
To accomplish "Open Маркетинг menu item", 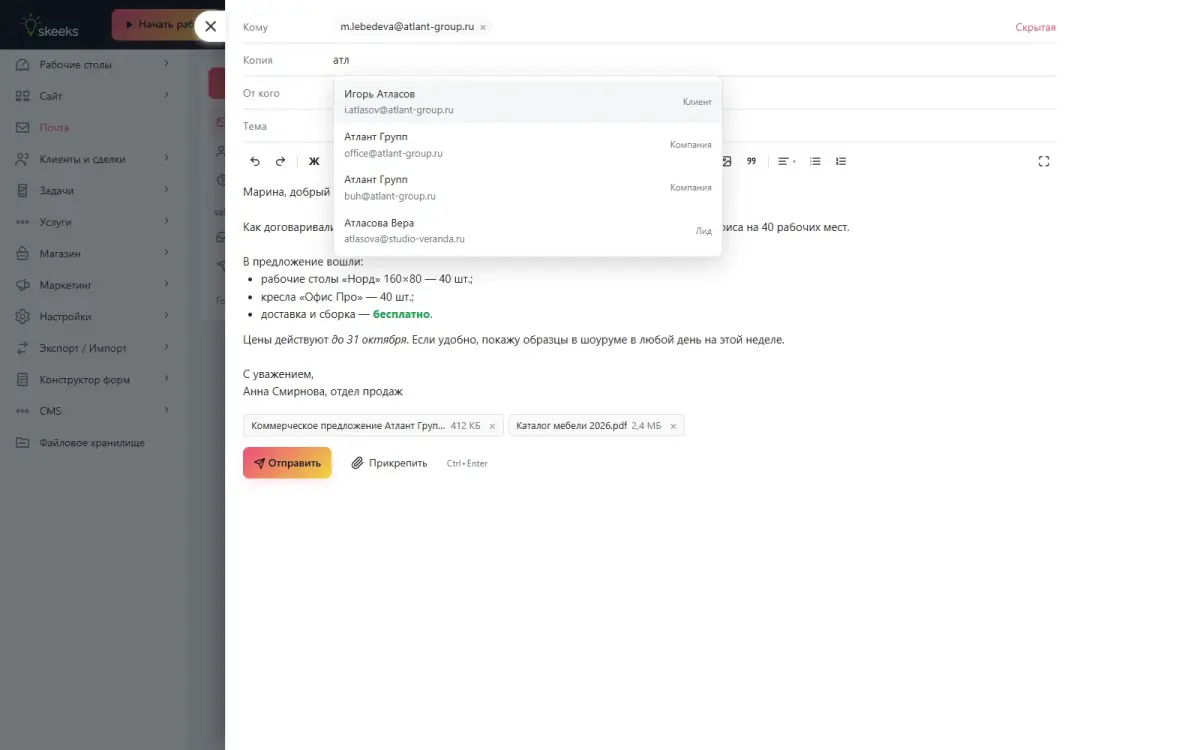I will 92,285.
